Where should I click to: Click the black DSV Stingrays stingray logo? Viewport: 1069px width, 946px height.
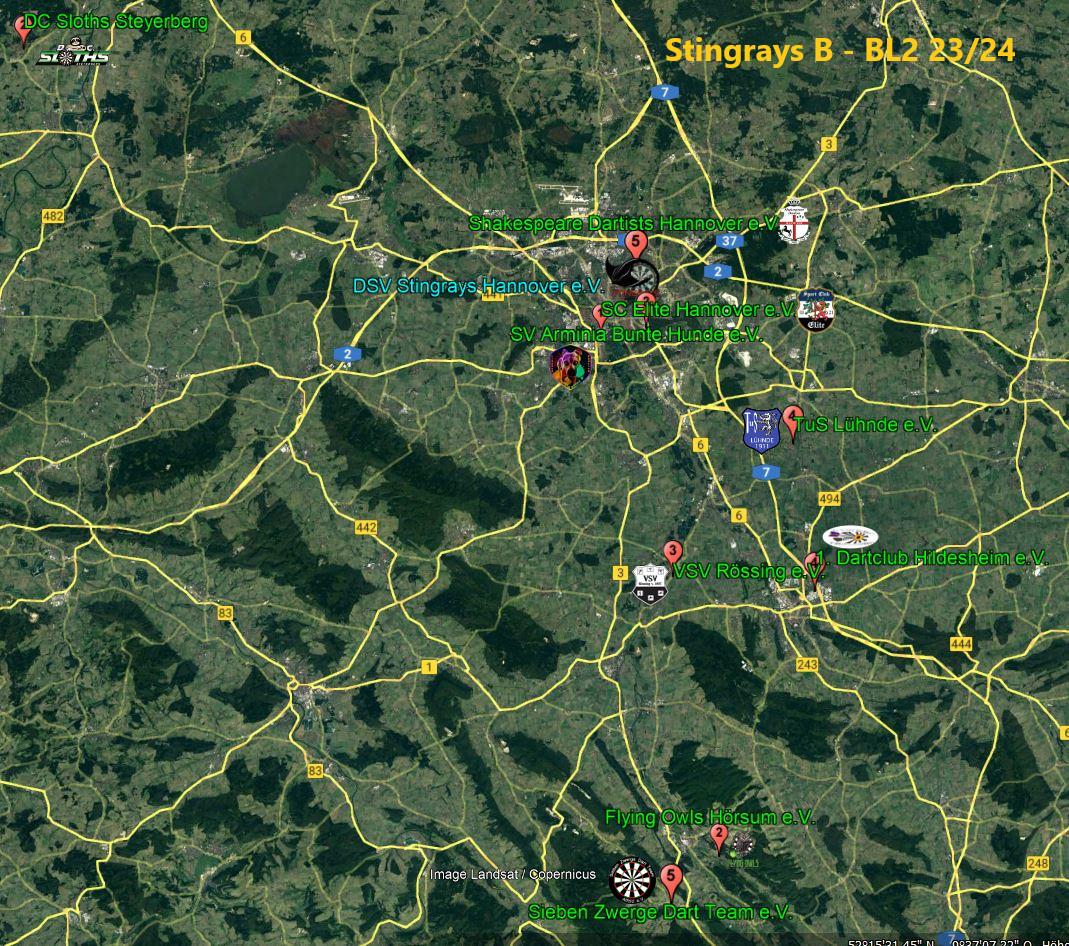630,275
